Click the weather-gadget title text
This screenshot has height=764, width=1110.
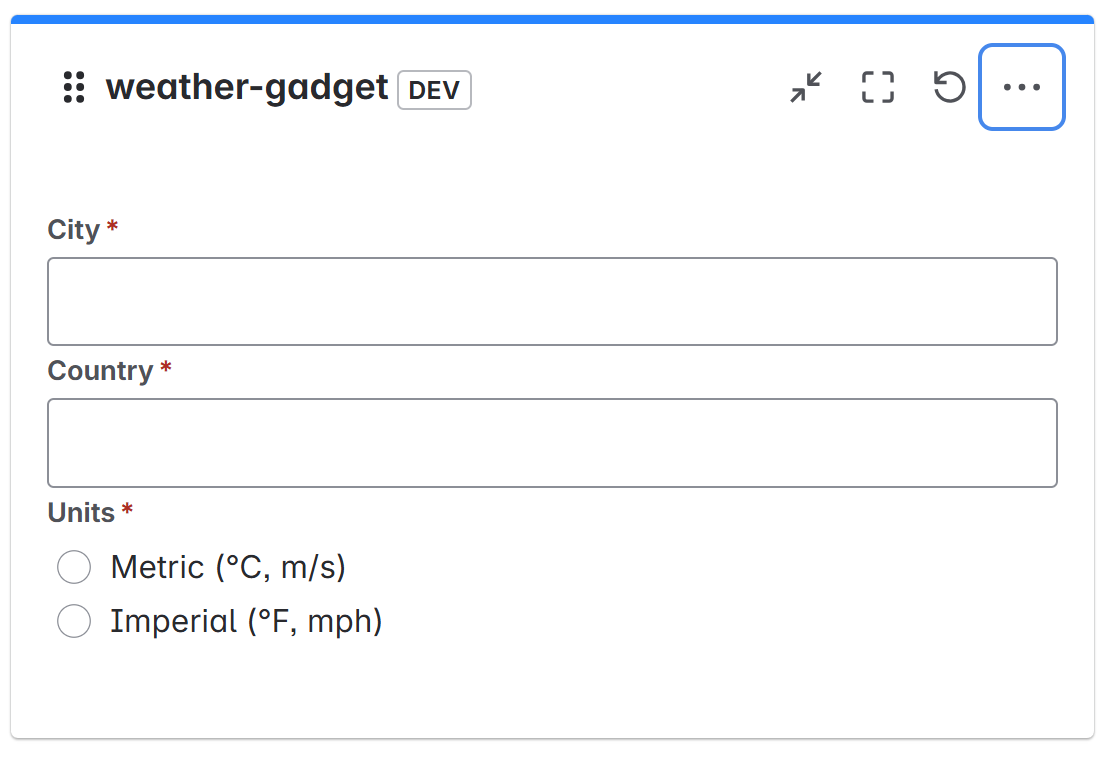point(247,88)
